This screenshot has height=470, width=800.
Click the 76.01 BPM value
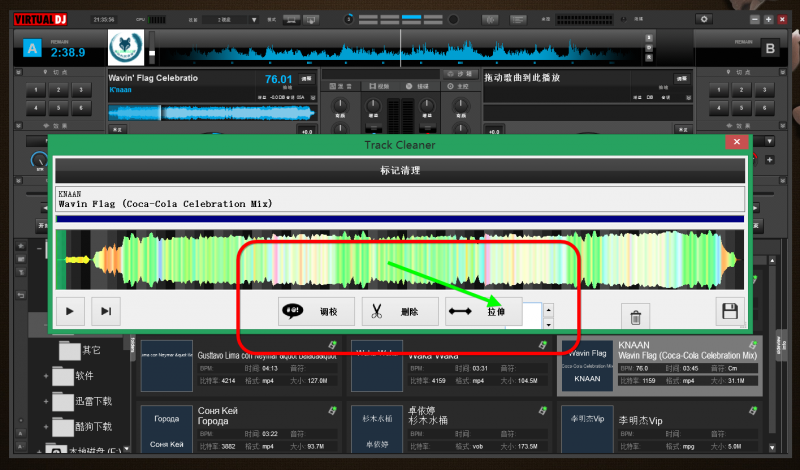279,79
